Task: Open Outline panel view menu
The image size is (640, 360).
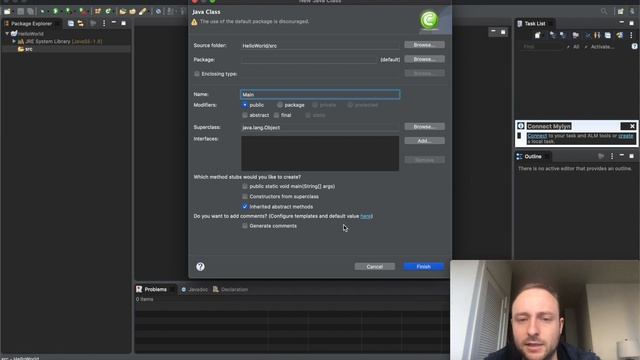Action: point(611,156)
